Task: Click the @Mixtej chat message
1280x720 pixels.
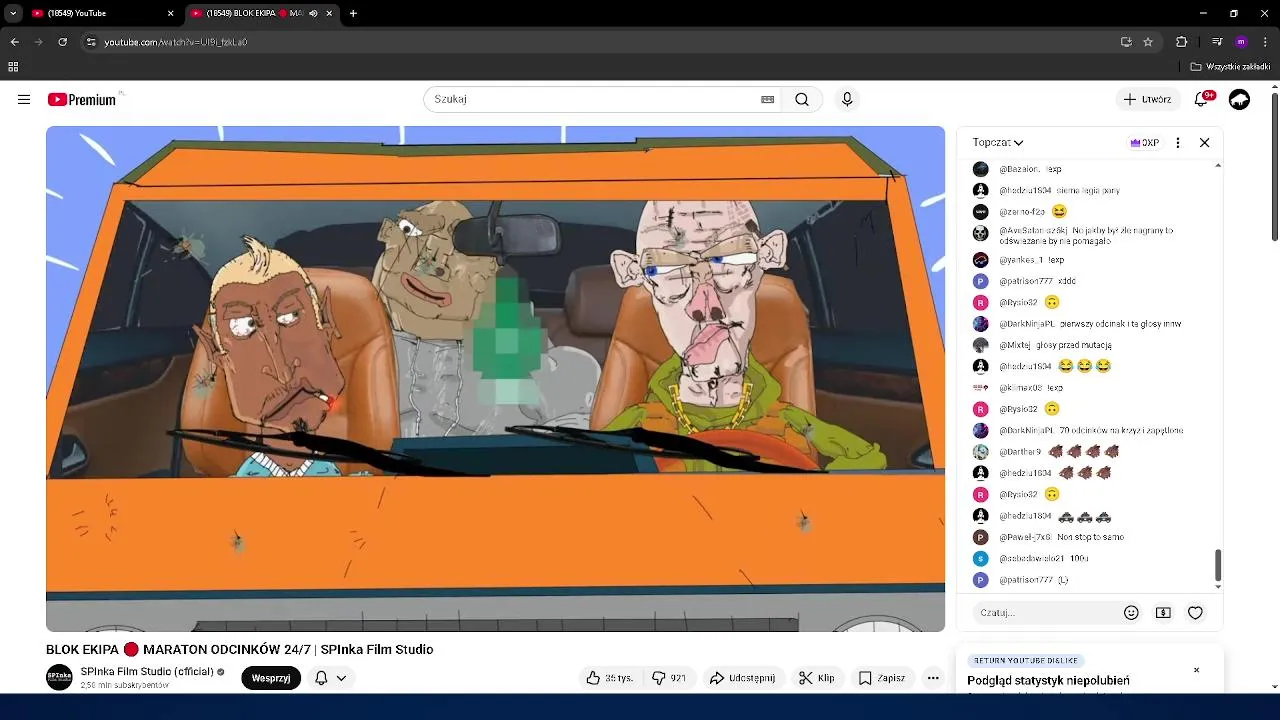Action: 1055,345
